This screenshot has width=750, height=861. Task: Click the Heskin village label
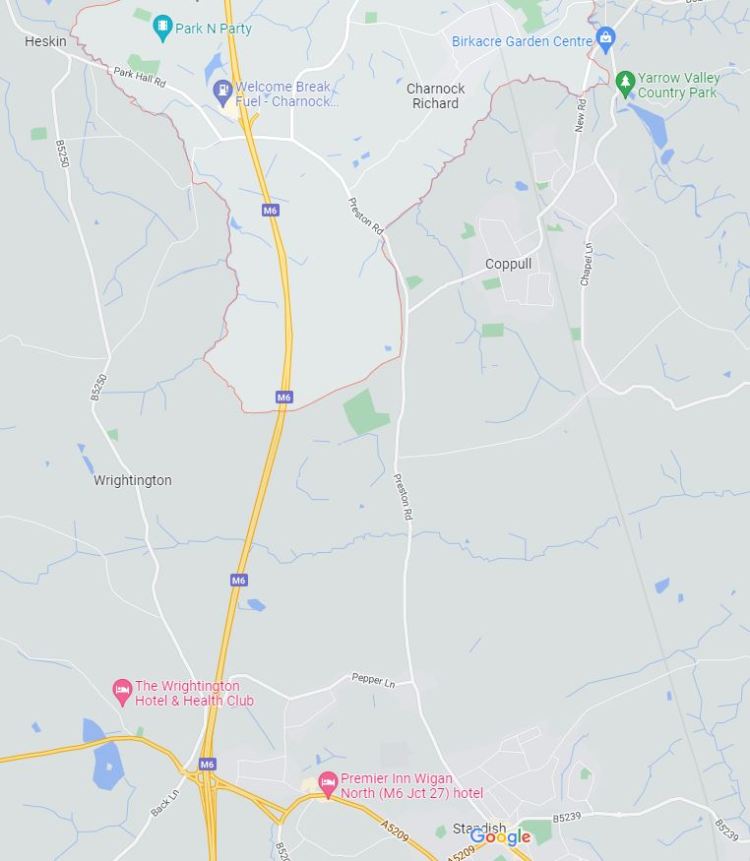pos(46,41)
